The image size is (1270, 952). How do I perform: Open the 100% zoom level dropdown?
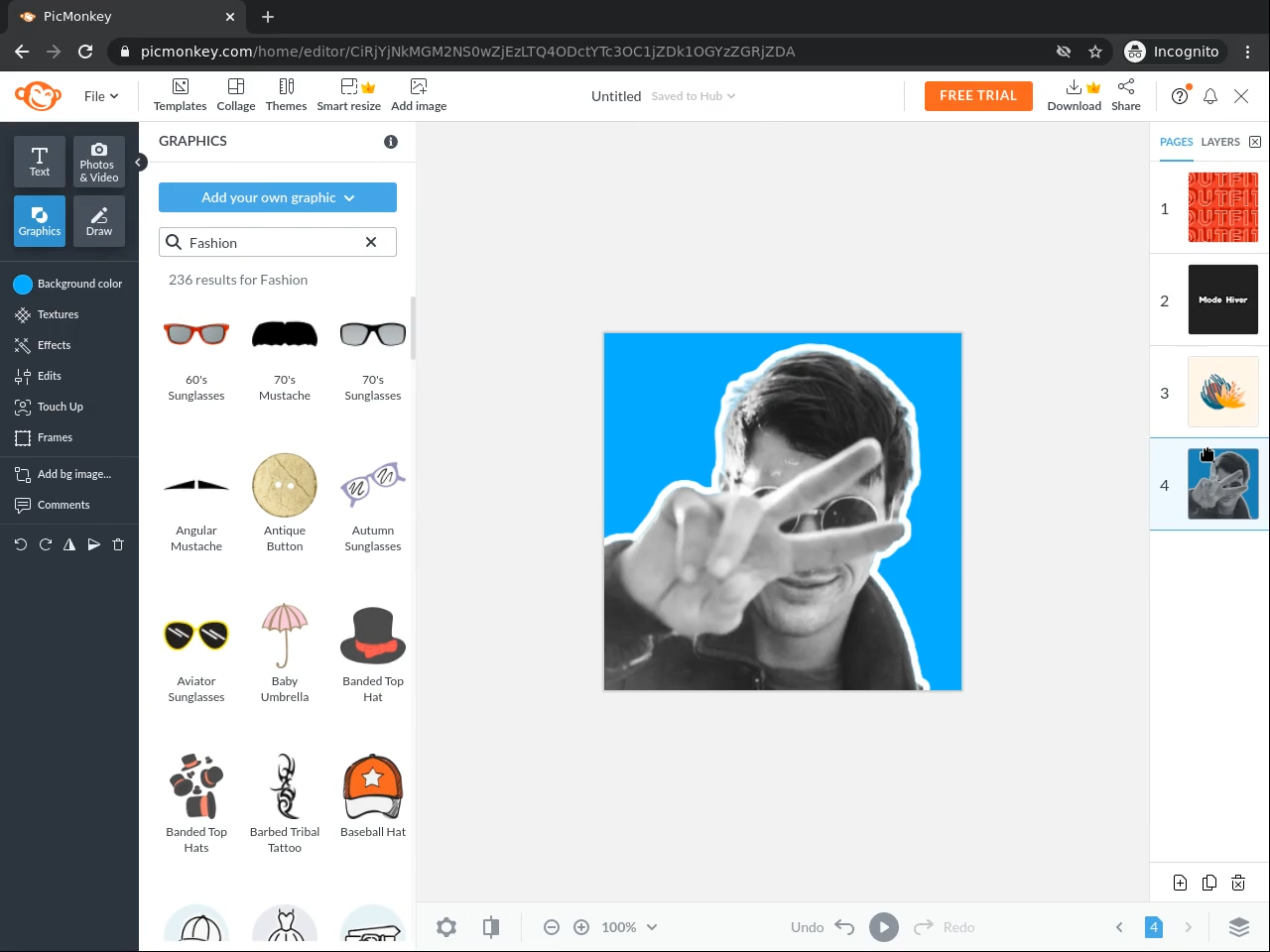tap(629, 927)
